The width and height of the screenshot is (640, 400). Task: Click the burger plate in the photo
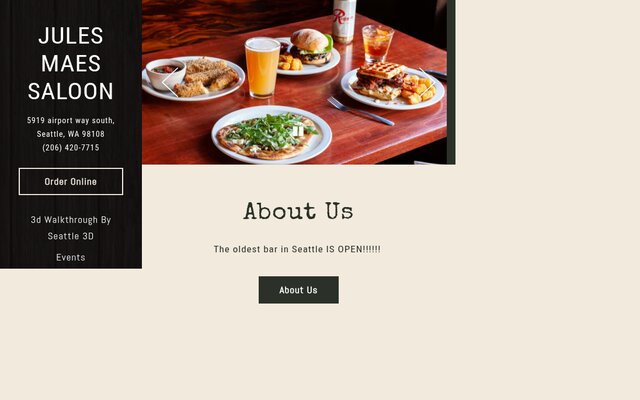(x=308, y=54)
